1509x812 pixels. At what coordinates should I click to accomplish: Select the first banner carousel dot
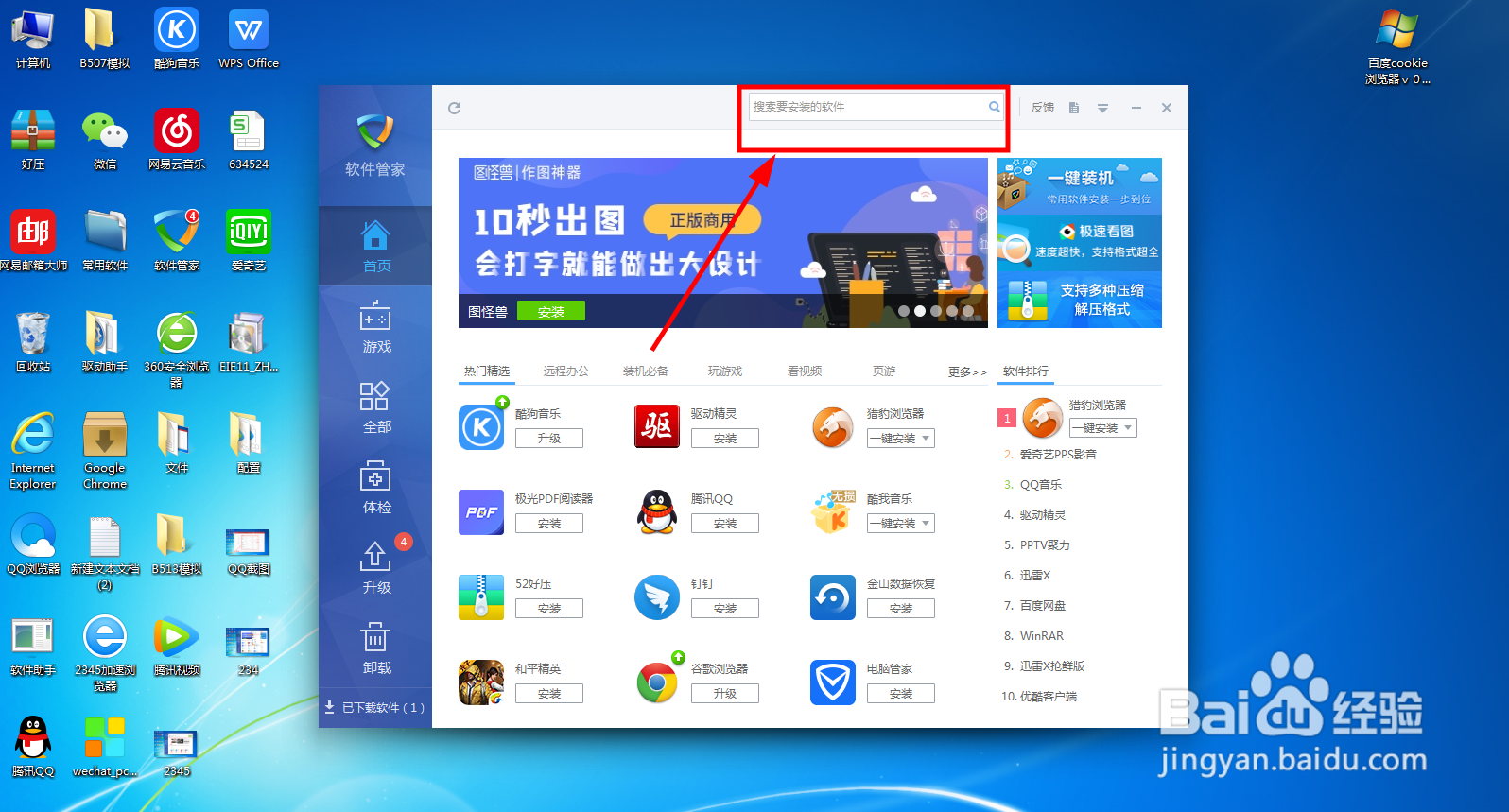tap(904, 311)
